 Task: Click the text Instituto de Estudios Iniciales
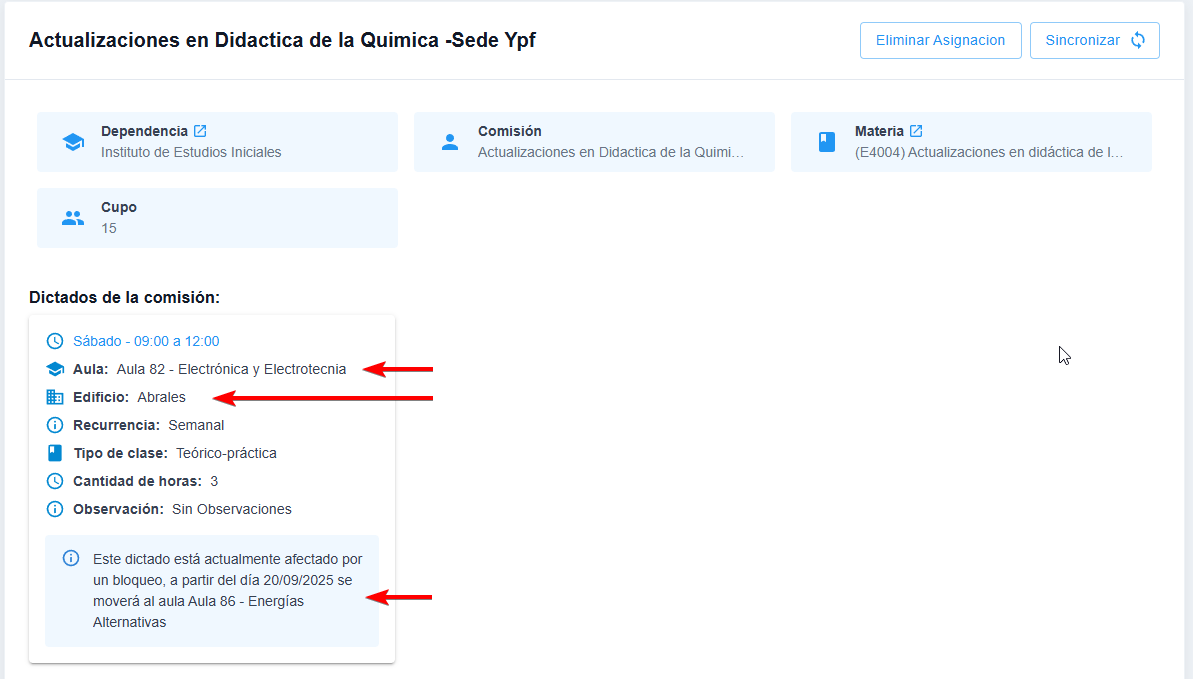click(x=191, y=152)
